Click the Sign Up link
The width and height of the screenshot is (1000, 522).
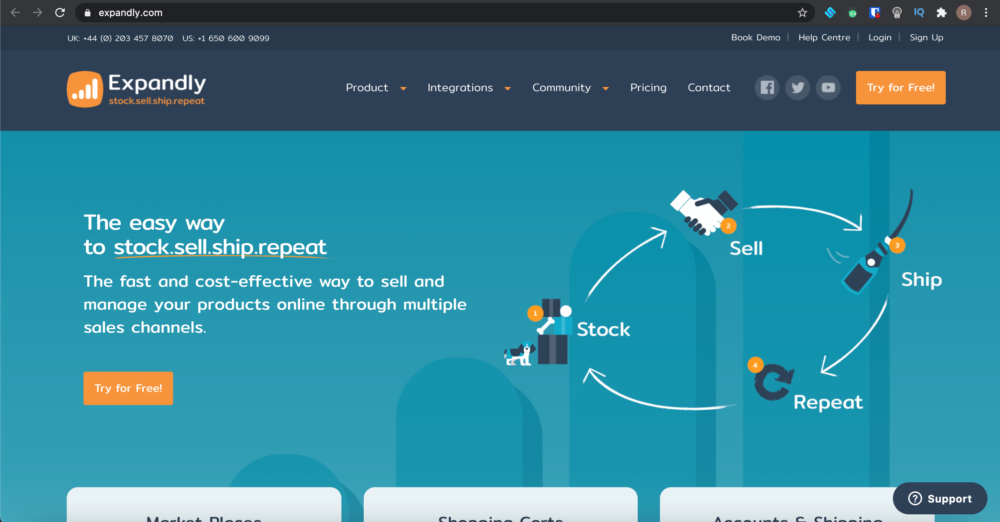click(926, 38)
